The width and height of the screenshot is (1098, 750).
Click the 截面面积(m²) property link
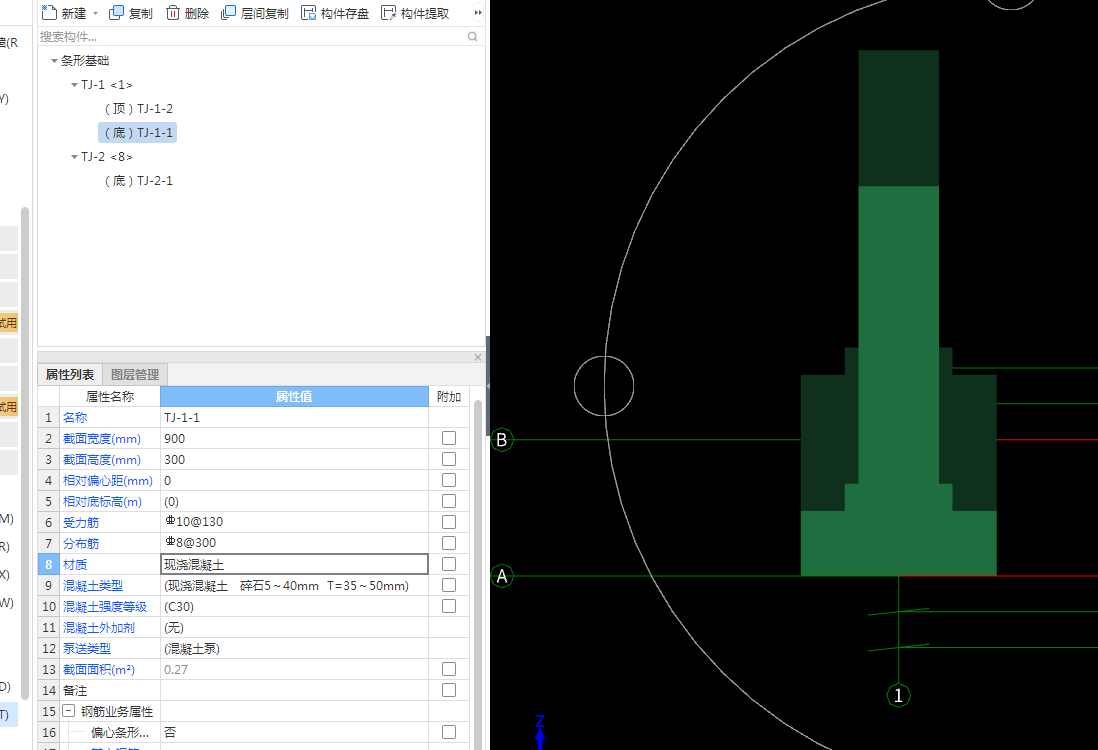pos(99,669)
